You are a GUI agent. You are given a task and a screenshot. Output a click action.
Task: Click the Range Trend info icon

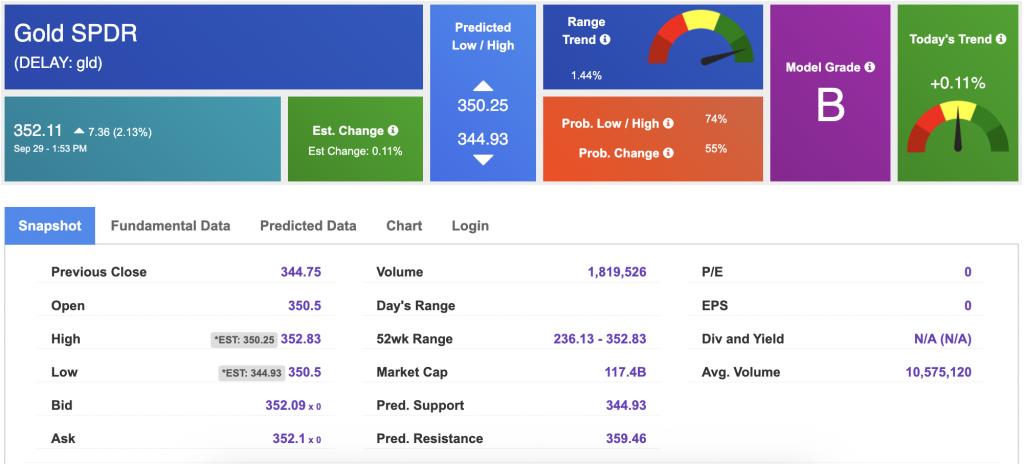click(605, 40)
